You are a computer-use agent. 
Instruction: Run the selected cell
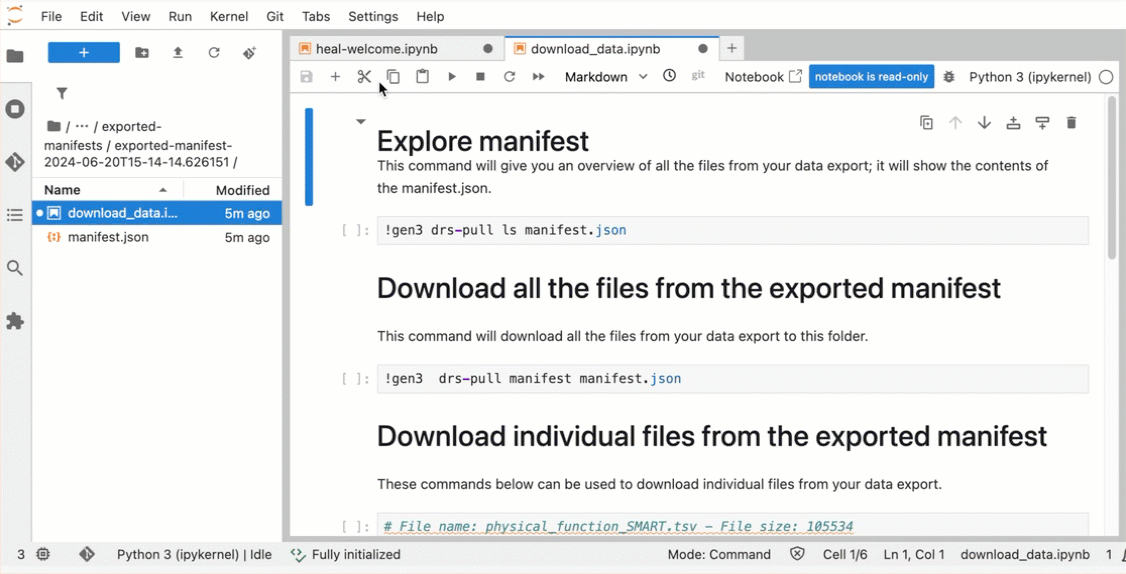tap(452, 77)
